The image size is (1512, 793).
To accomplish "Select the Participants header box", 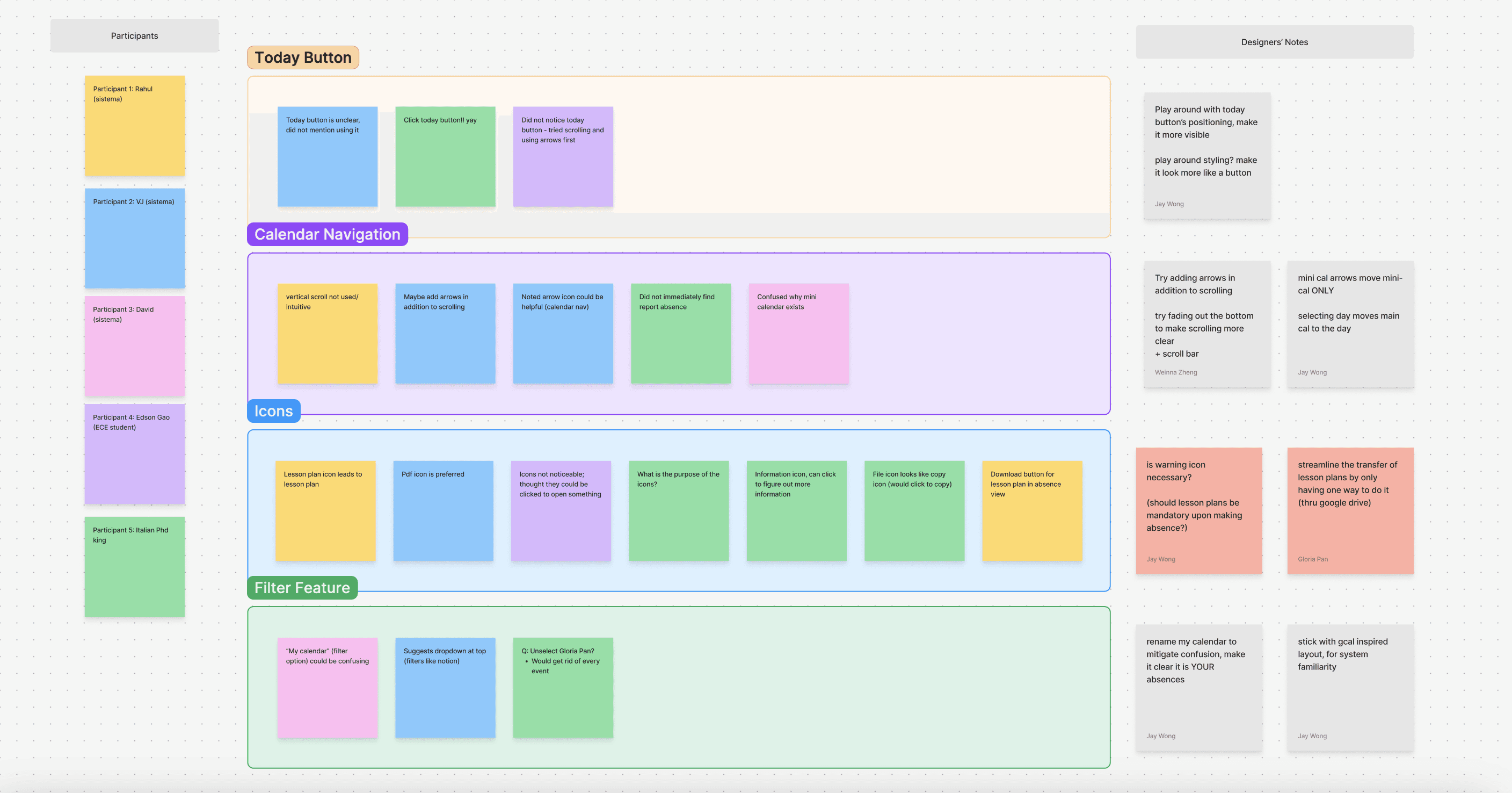I will tap(134, 36).
